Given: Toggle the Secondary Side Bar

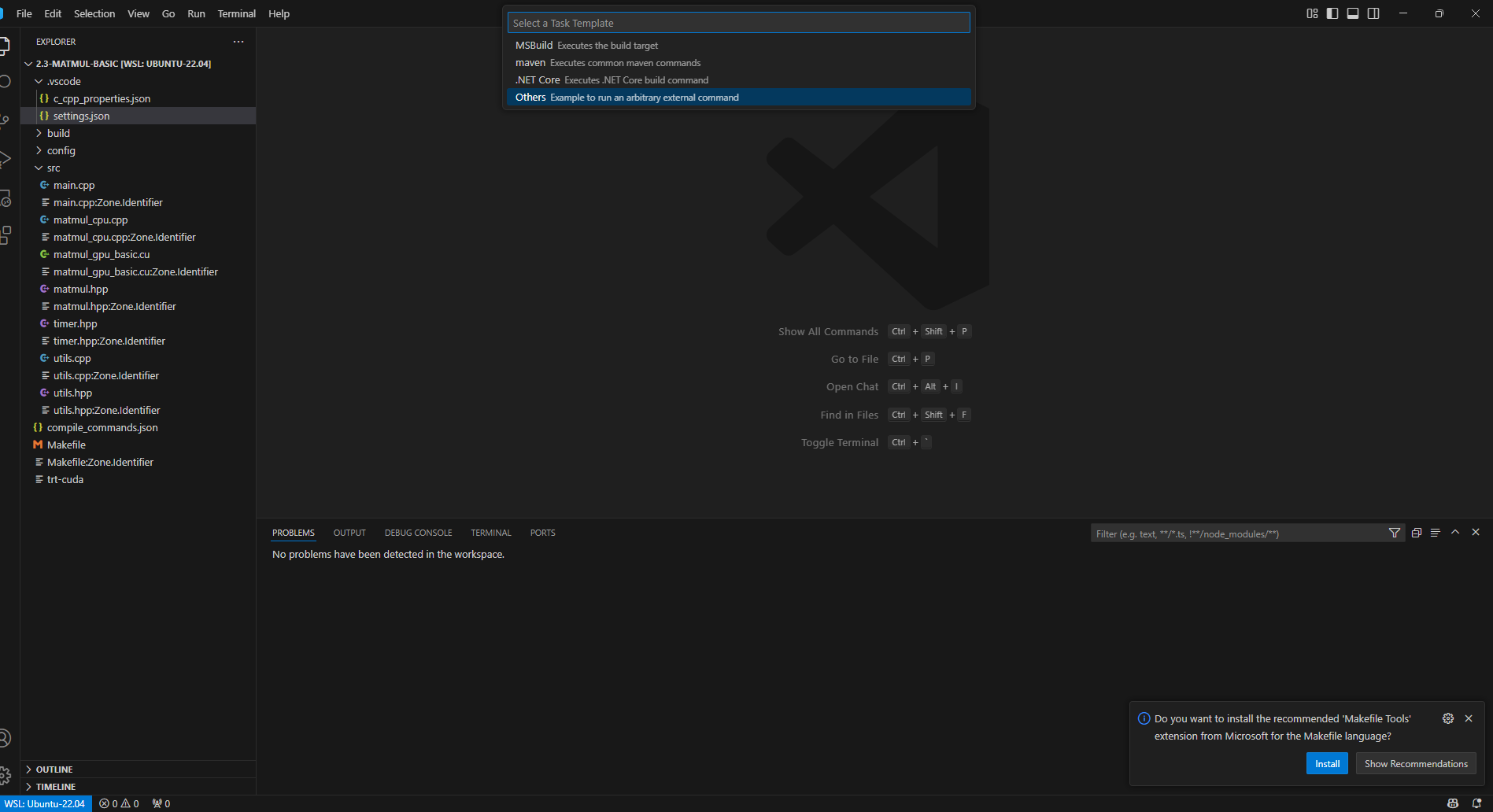Looking at the screenshot, I should point(1373,13).
